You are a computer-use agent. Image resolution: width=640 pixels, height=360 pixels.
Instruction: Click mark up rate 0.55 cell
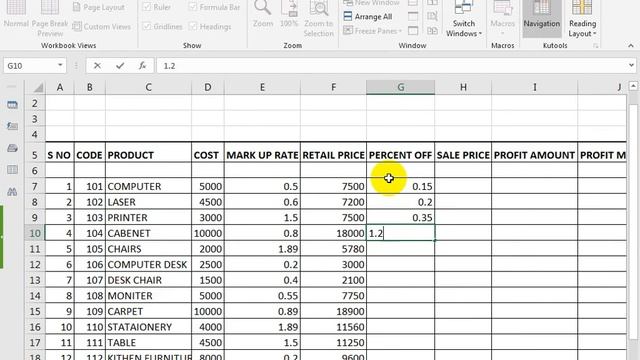(x=262, y=296)
